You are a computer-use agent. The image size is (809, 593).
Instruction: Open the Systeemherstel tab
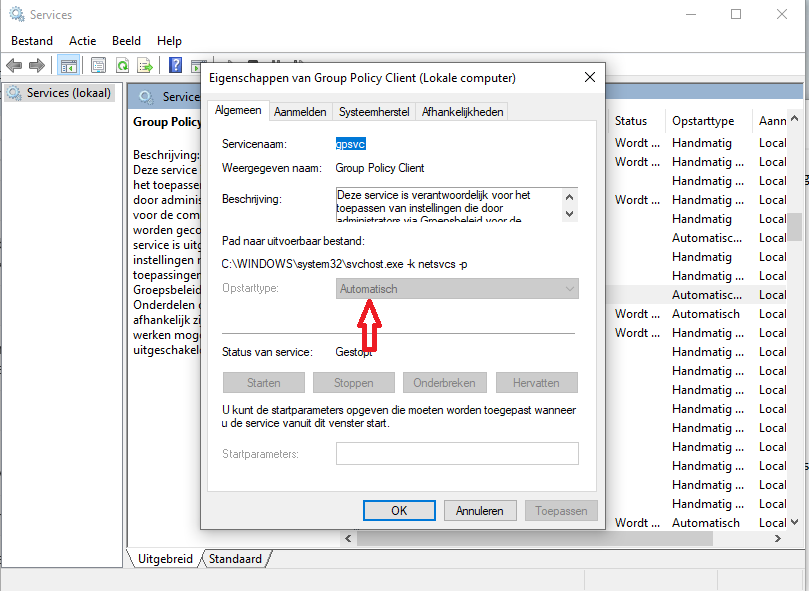point(374,112)
